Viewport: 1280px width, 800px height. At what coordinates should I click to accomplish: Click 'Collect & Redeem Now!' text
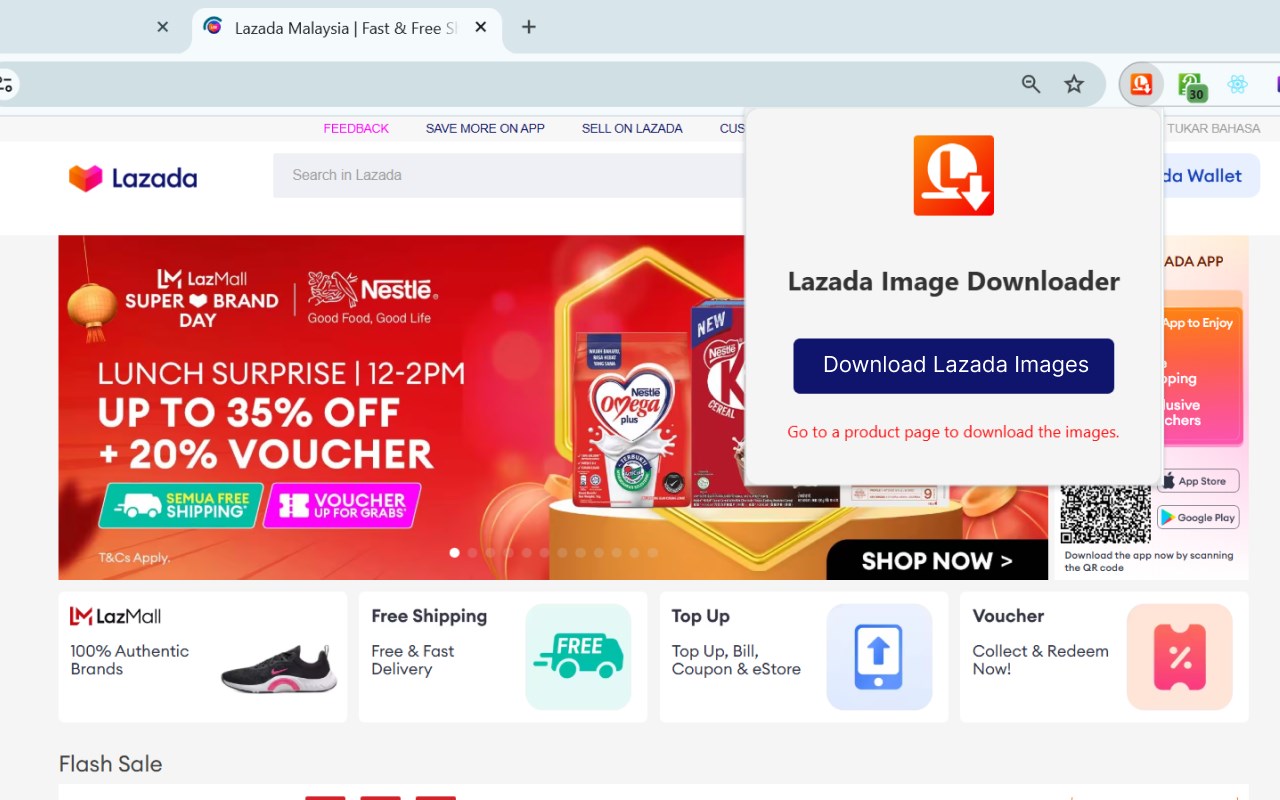[1040, 660]
